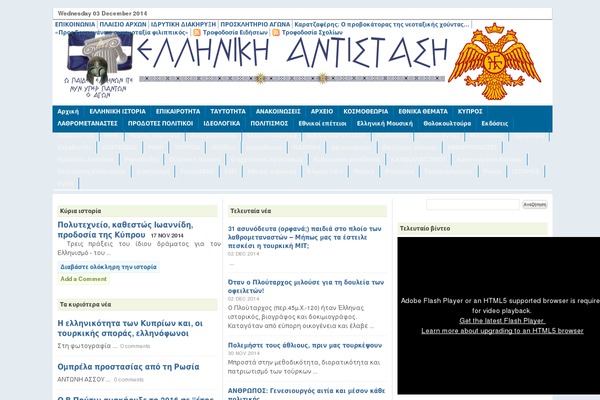The image size is (600, 400).
Task: Open the Τροφοδοσία Ειδήσεων feed link
Action: pos(235,33)
